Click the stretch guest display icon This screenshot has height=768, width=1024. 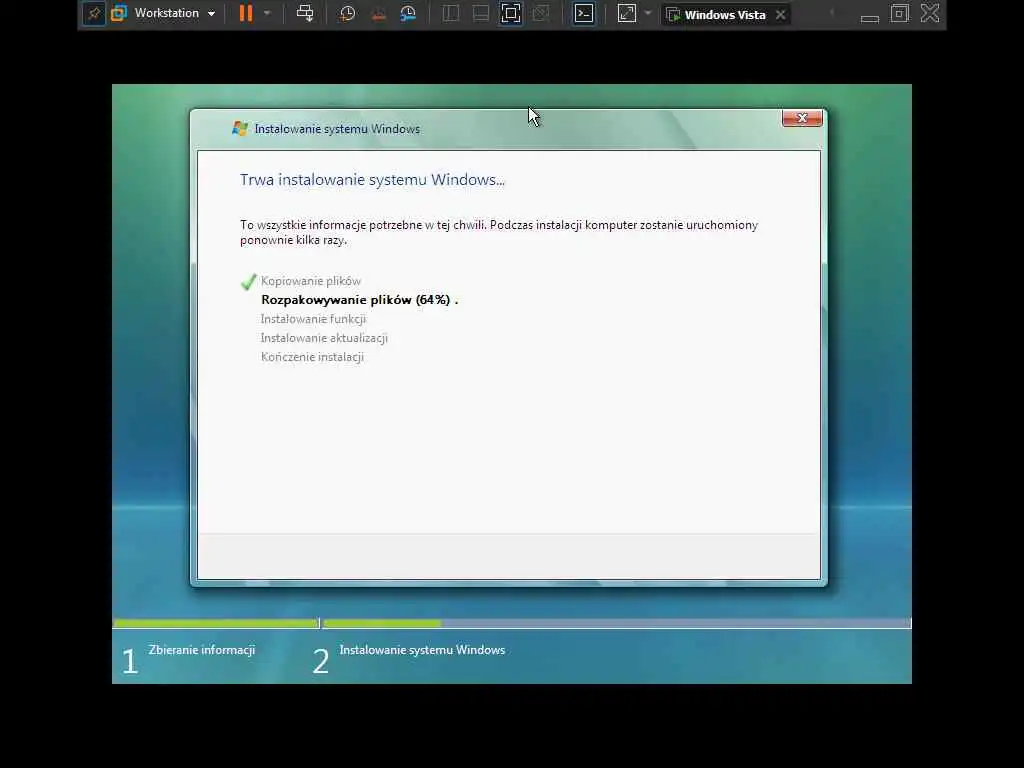click(x=626, y=13)
